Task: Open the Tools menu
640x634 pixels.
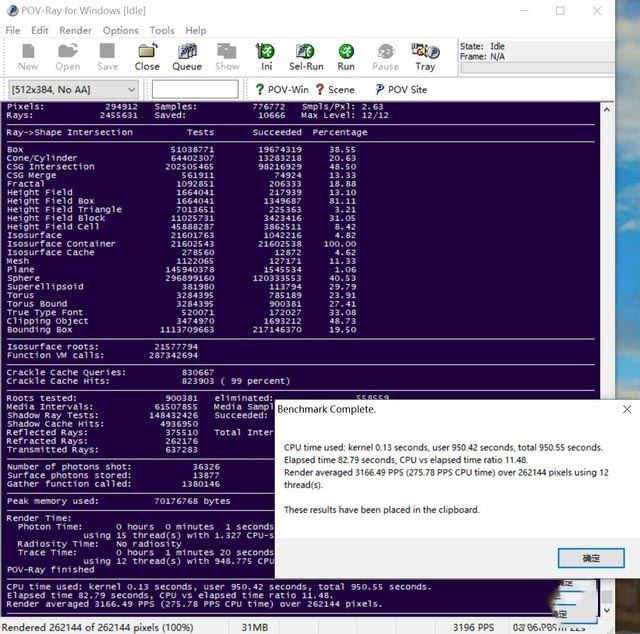Action: point(162,31)
